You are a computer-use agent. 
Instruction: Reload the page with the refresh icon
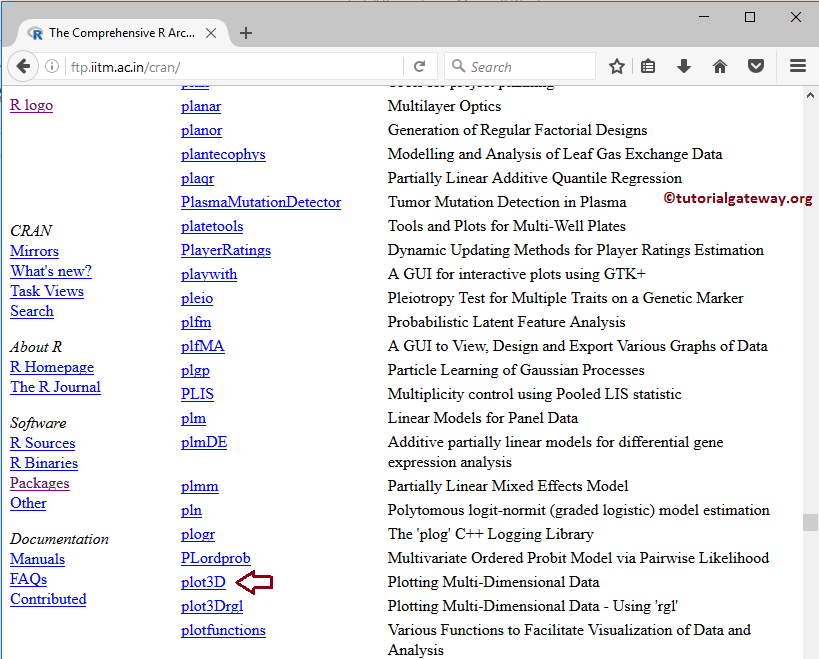point(420,67)
